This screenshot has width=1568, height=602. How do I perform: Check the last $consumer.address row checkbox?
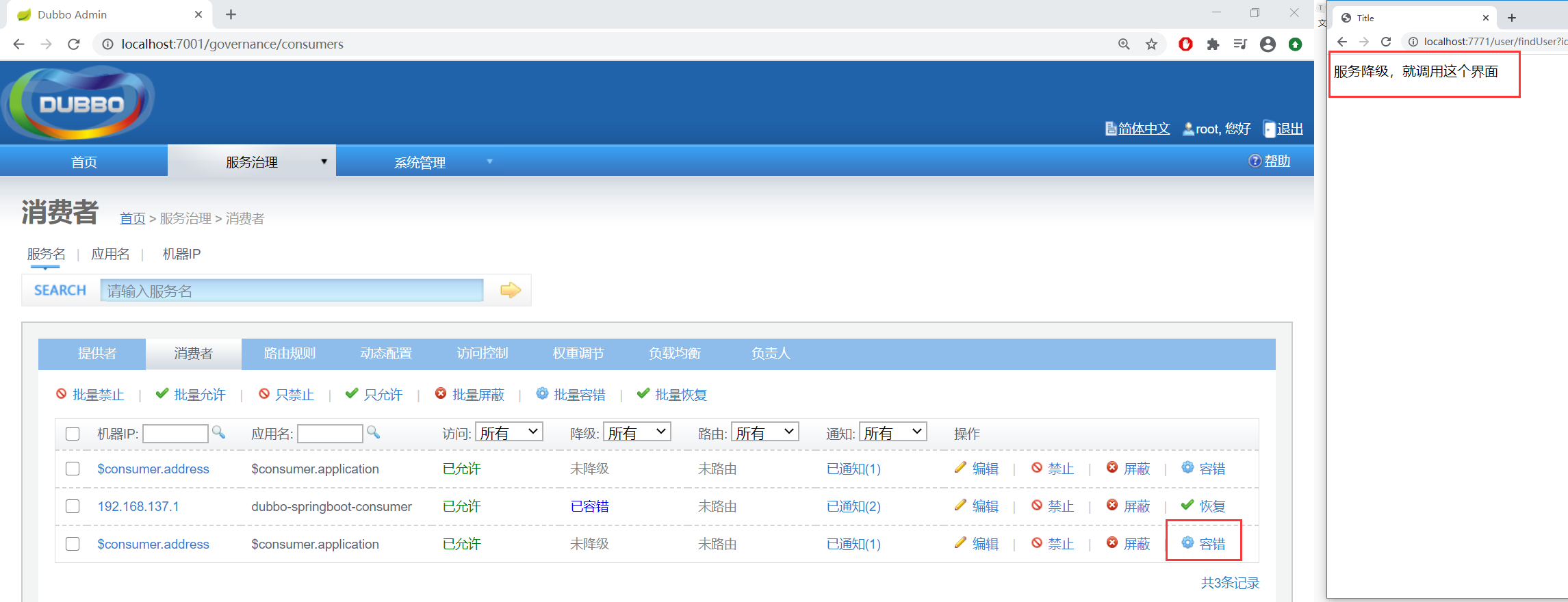coord(73,544)
